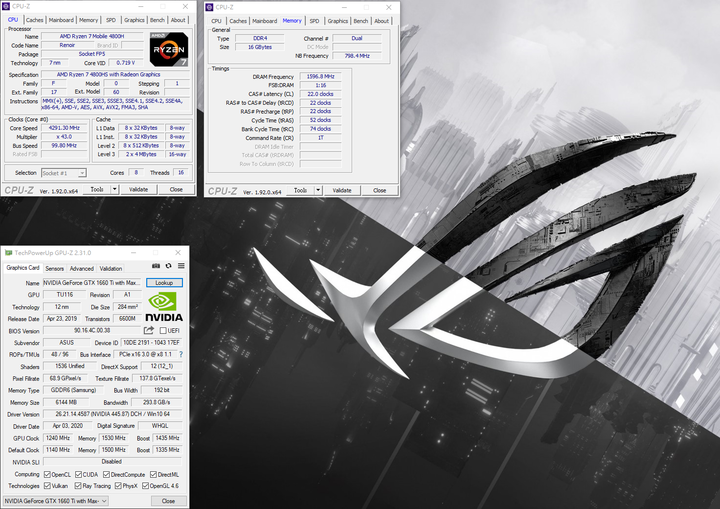Click the Multiplier x 43.0 value

(64, 136)
